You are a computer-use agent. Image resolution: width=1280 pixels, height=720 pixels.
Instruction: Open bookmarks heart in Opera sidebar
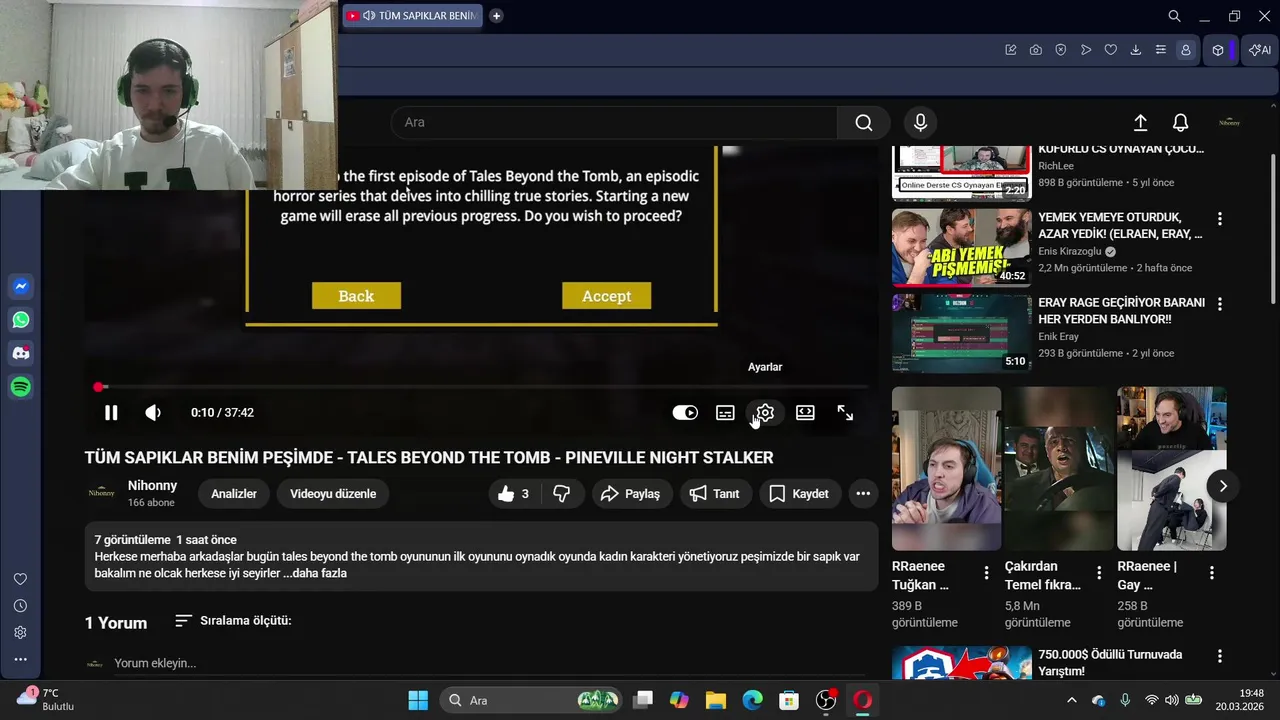[x=20, y=579]
